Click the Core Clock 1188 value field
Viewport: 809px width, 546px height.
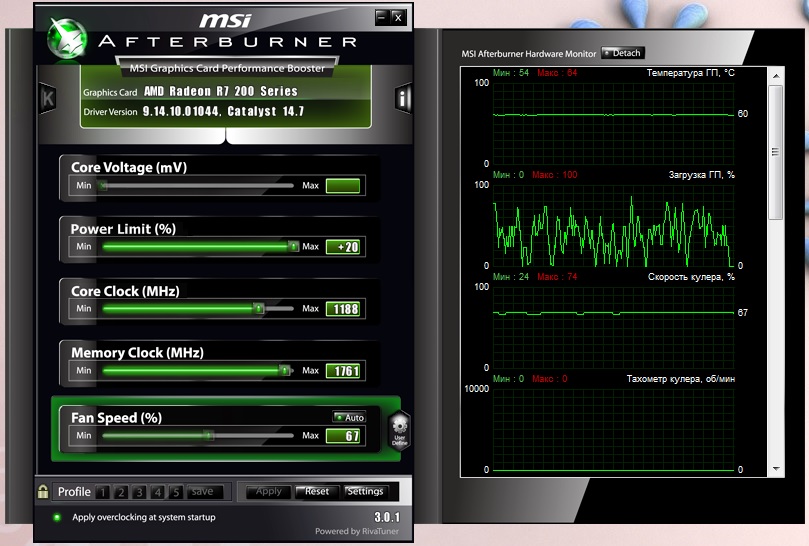(x=343, y=309)
